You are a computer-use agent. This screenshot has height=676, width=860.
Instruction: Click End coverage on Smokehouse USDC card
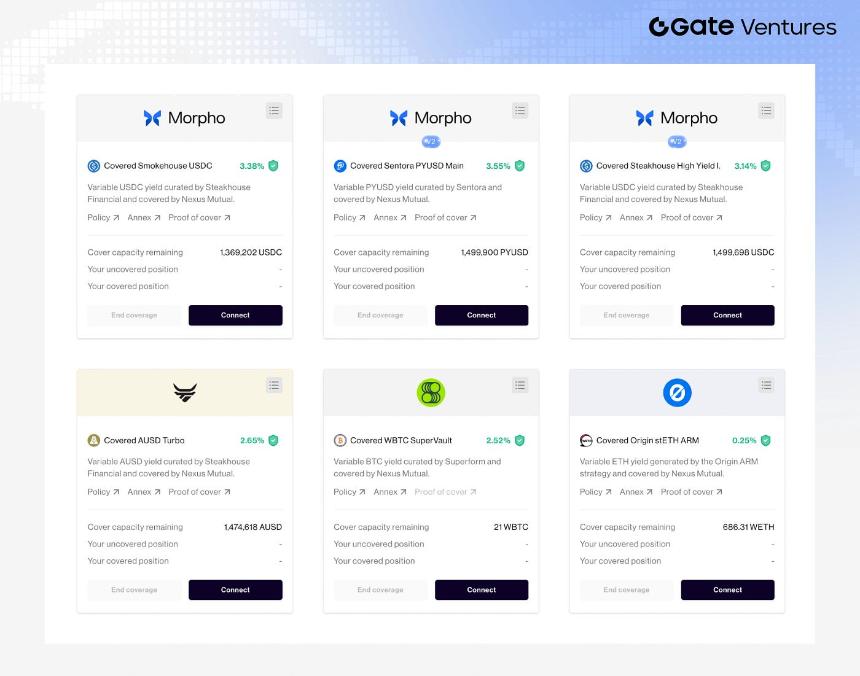coord(134,315)
